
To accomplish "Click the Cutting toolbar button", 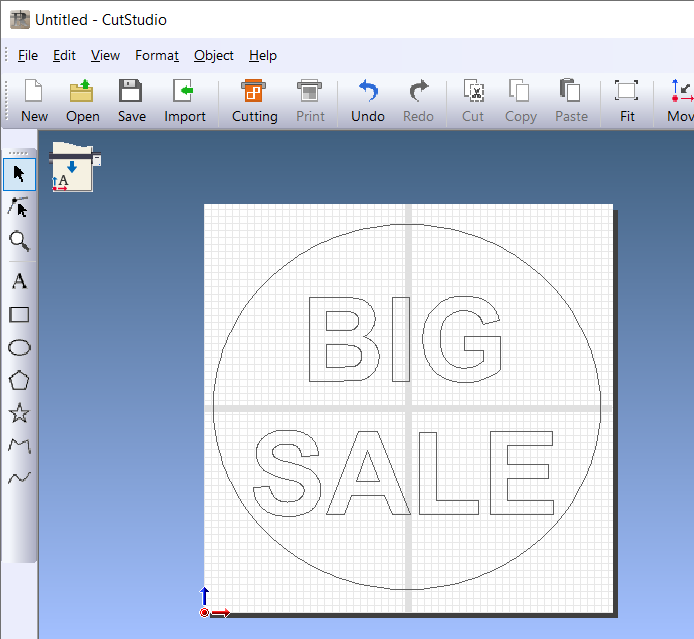I will 254,102.
